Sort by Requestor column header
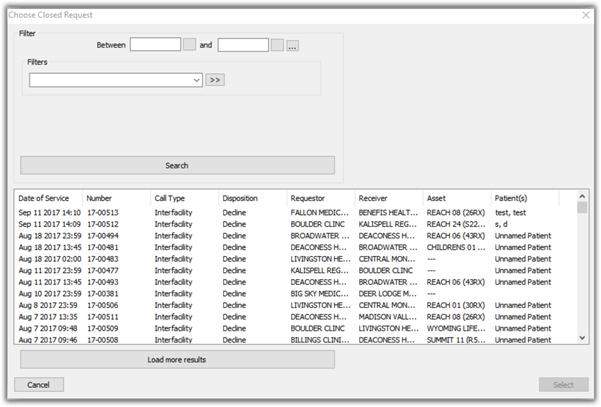 tap(321, 198)
